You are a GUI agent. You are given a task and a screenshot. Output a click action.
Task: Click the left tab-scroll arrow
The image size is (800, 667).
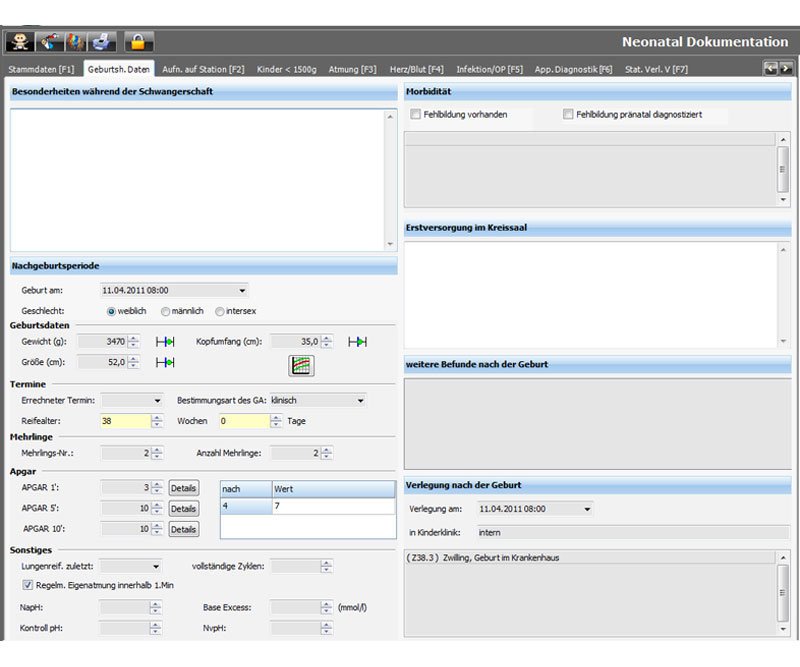tap(770, 68)
